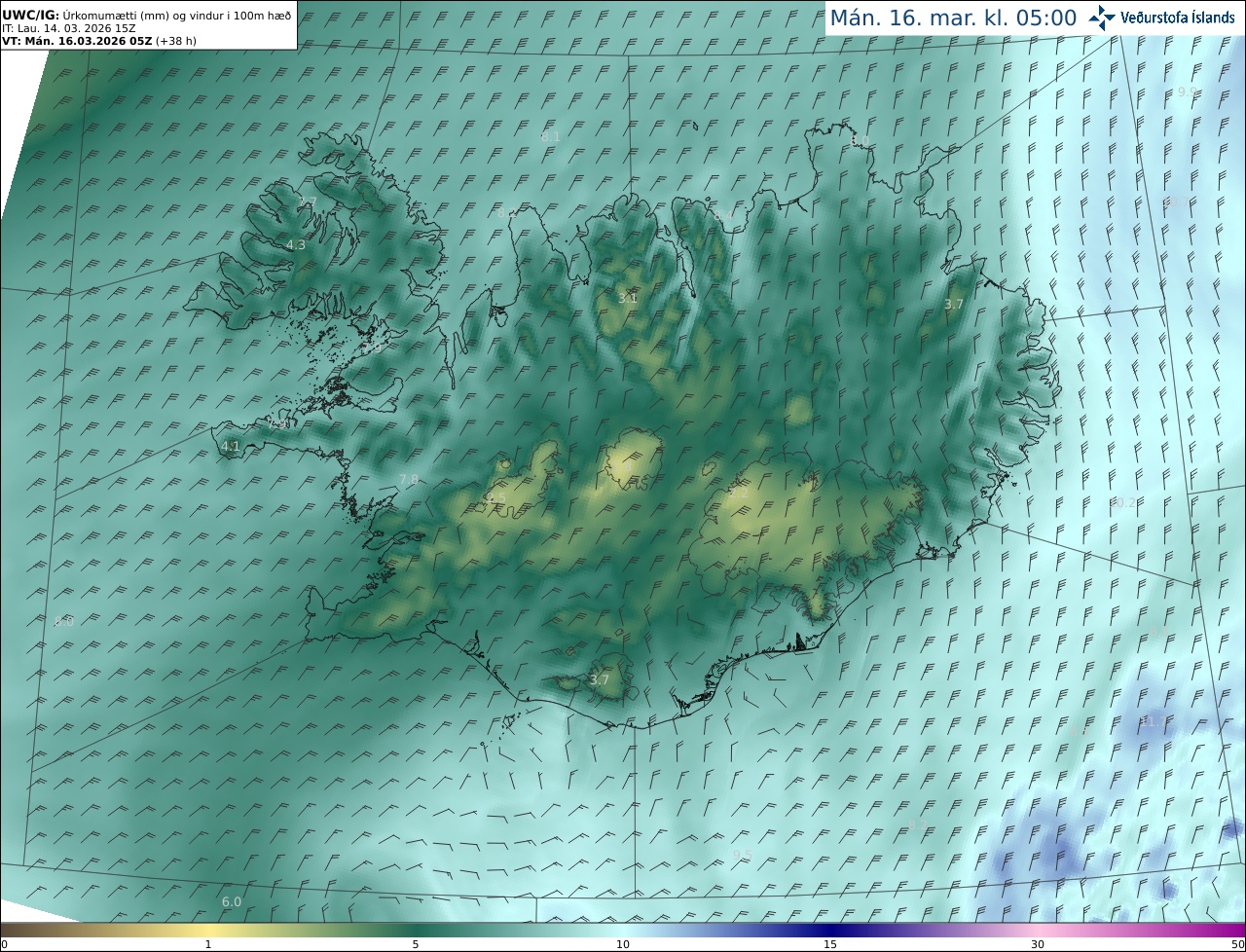Click the 15 tick on the color scale

pos(830,944)
